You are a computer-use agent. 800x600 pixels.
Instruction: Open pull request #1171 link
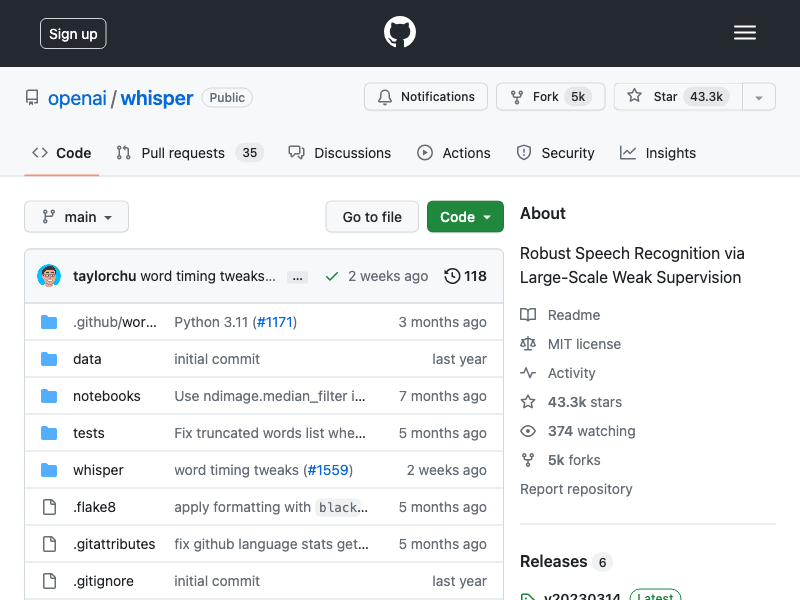[274, 322]
